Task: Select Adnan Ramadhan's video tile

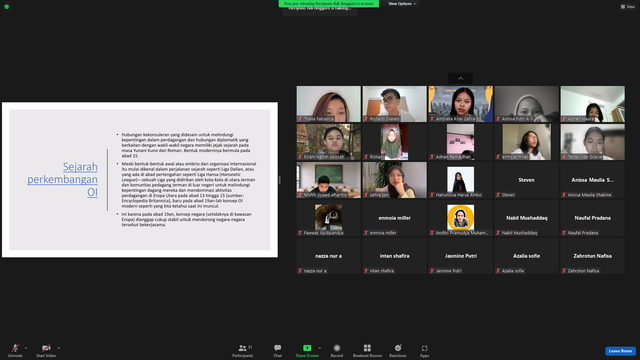Action: click(460, 142)
